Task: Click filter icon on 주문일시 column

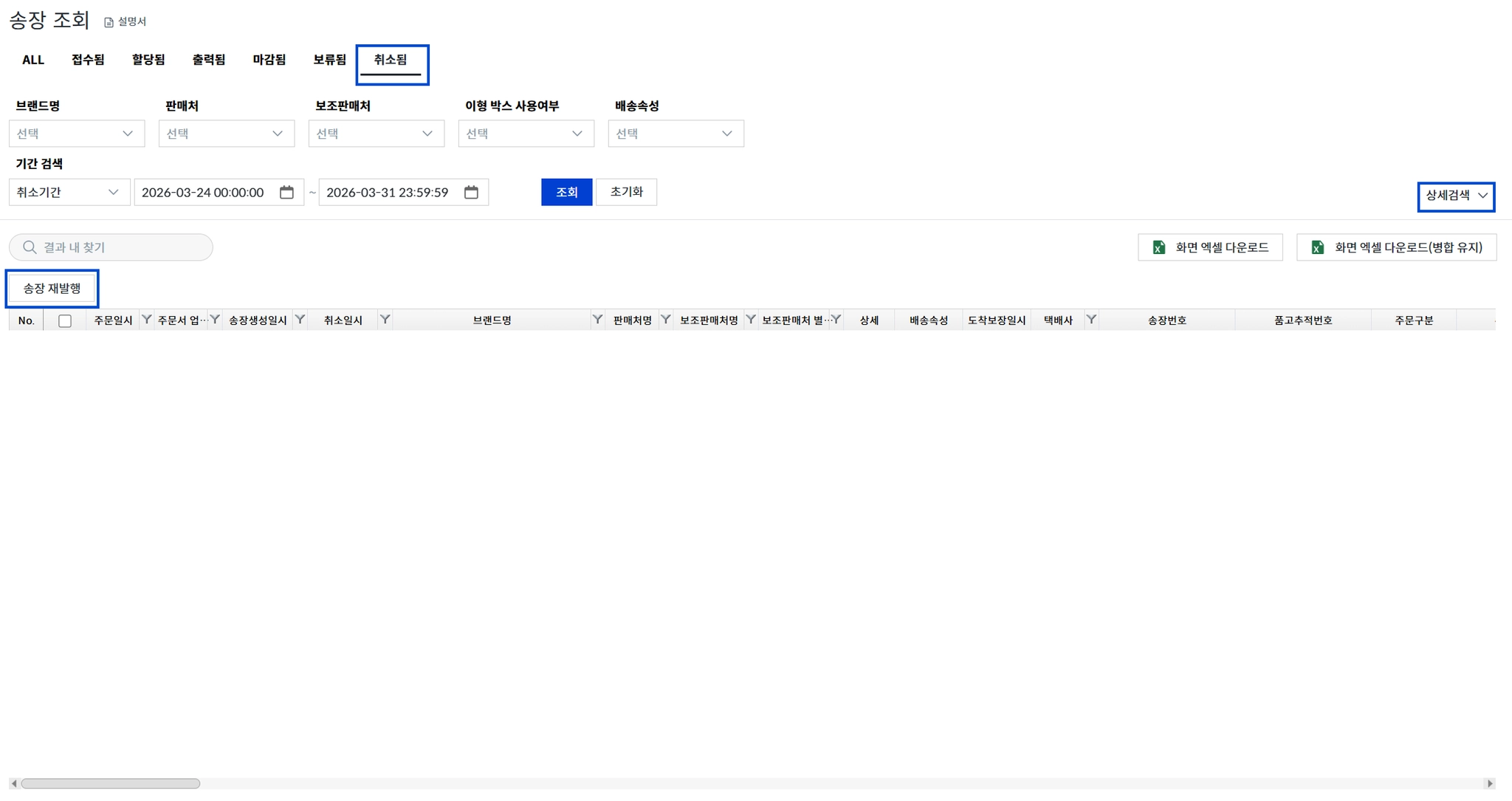Action: 146,319
